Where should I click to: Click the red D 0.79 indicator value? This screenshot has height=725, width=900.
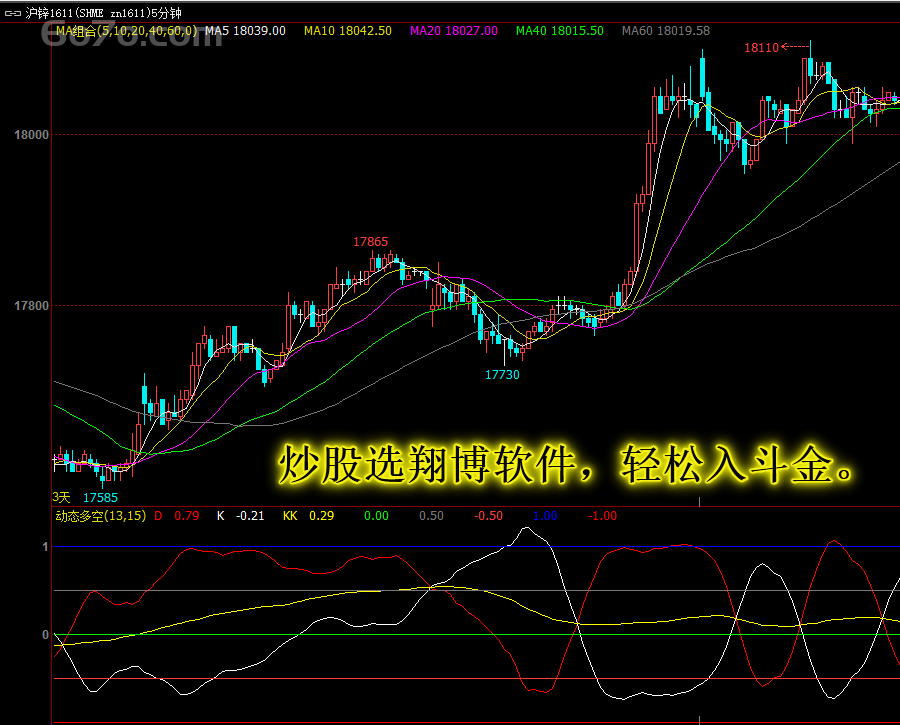176,516
